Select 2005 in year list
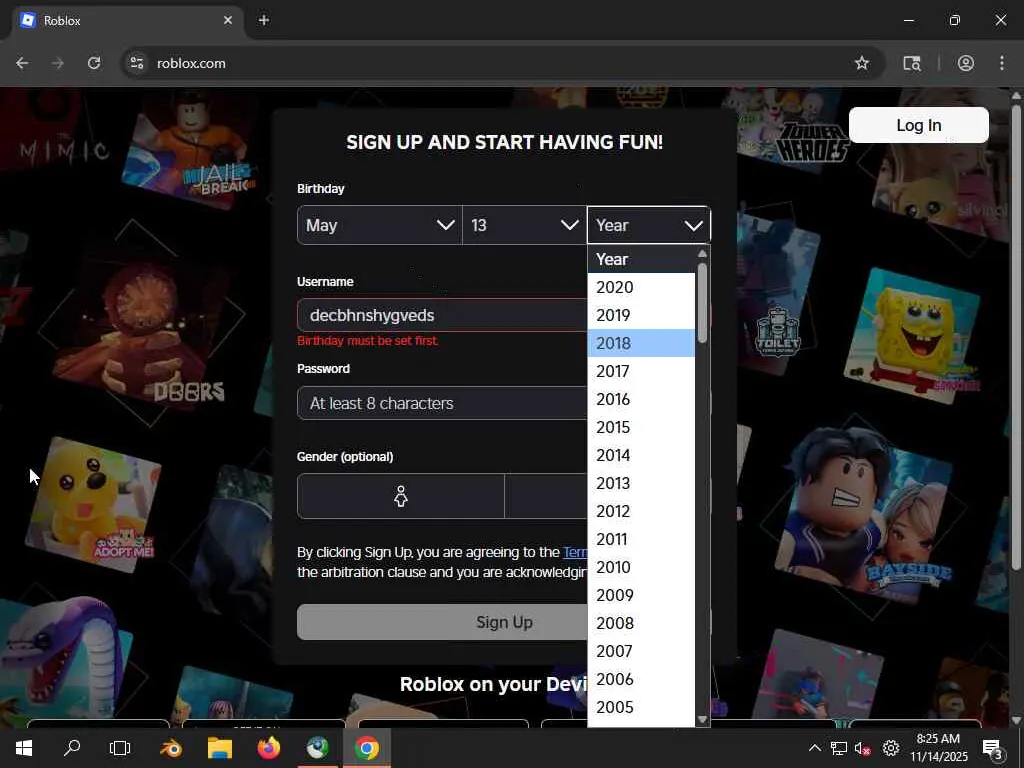This screenshot has height=768, width=1024. click(x=641, y=707)
